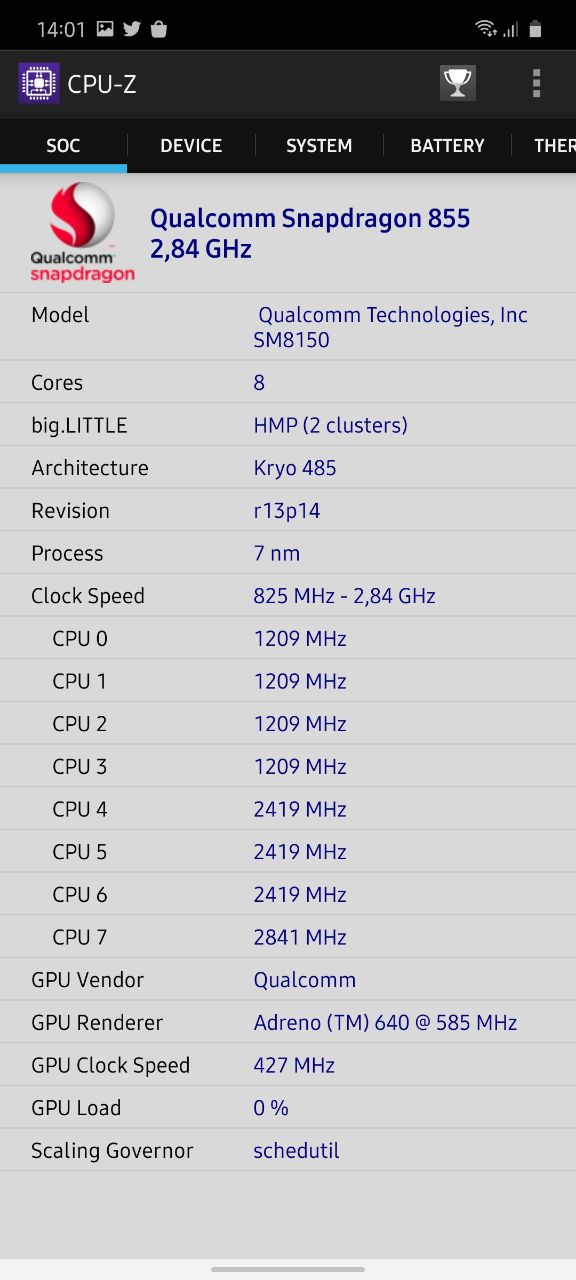Tap the cellular signal strength icon

(511, 27)
